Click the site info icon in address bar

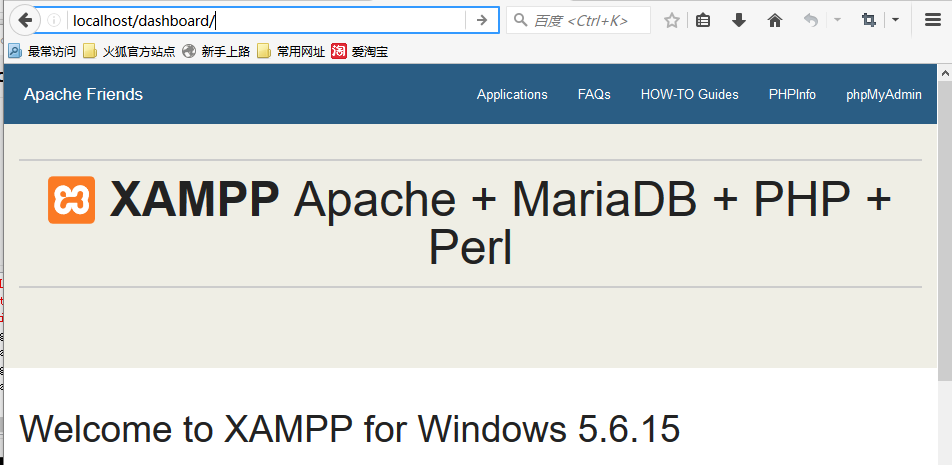[54, 20]
